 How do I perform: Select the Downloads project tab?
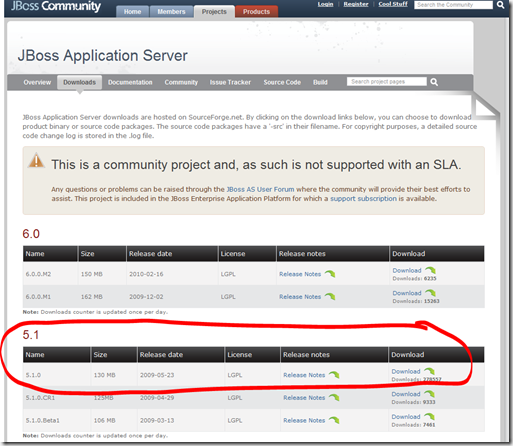[79, 82]
